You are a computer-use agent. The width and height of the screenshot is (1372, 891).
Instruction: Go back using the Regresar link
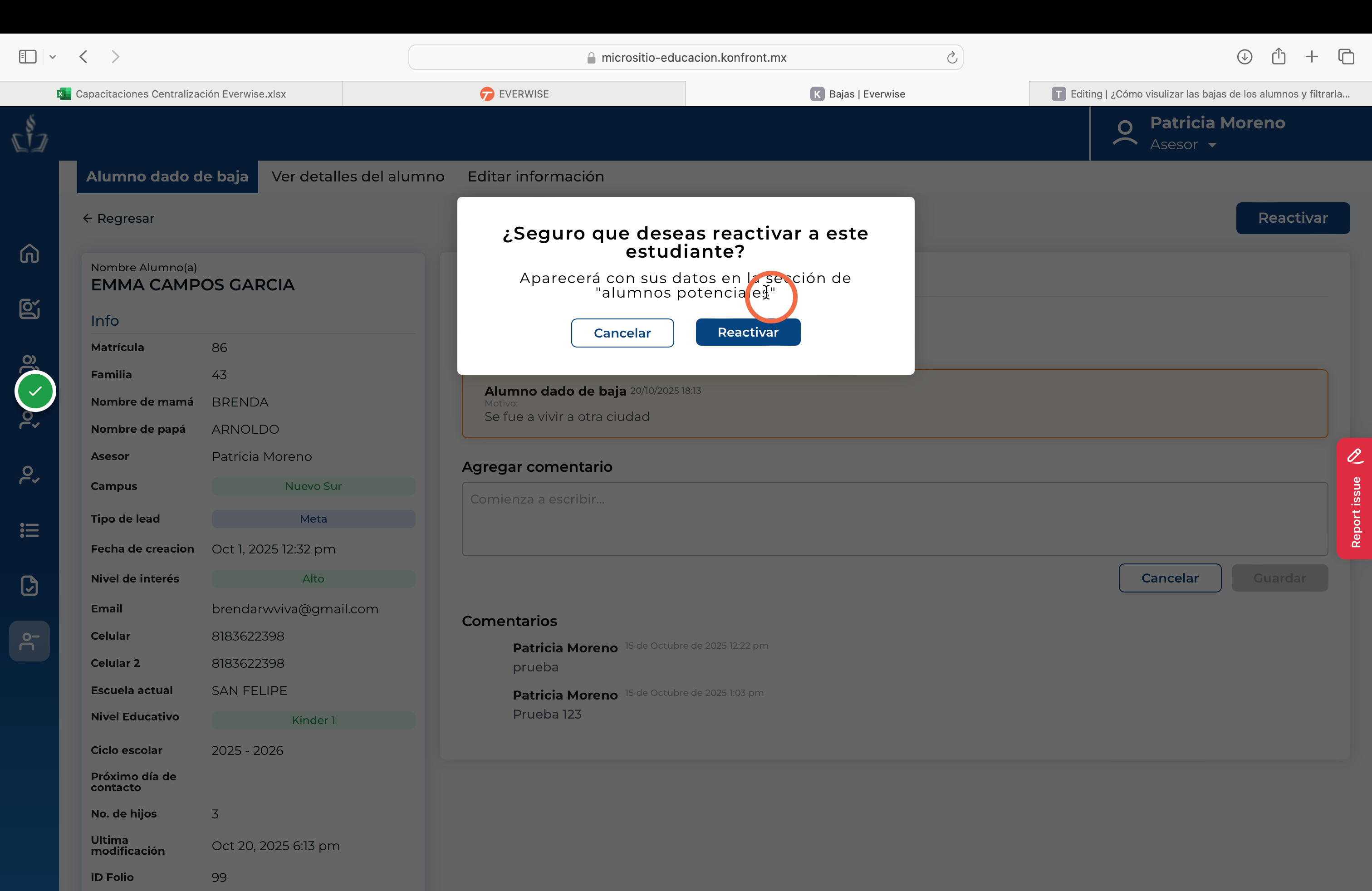tap(119, 218)
